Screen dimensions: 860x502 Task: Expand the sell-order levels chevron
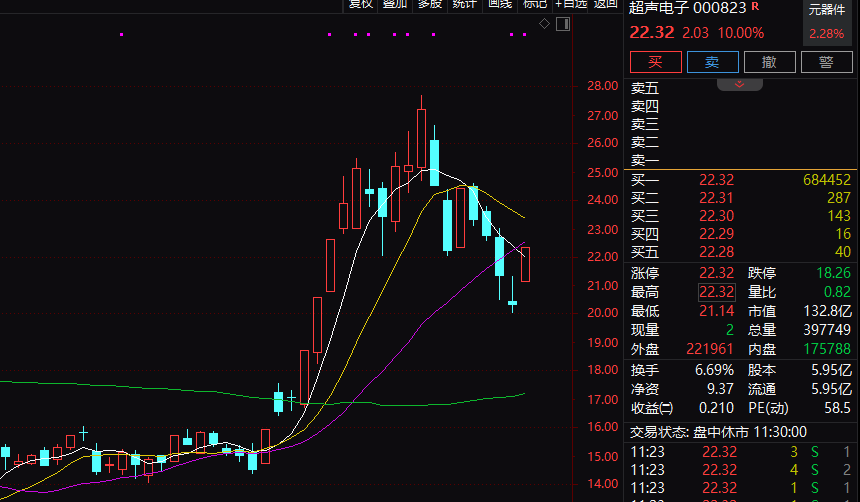tap(739, 84)
